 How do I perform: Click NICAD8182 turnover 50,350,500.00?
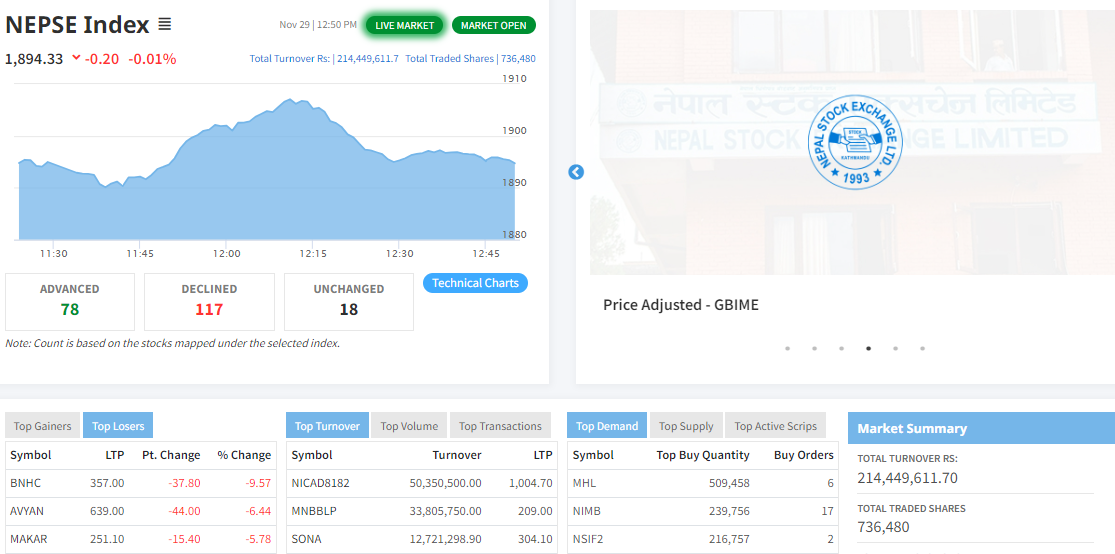pos(446,483)
